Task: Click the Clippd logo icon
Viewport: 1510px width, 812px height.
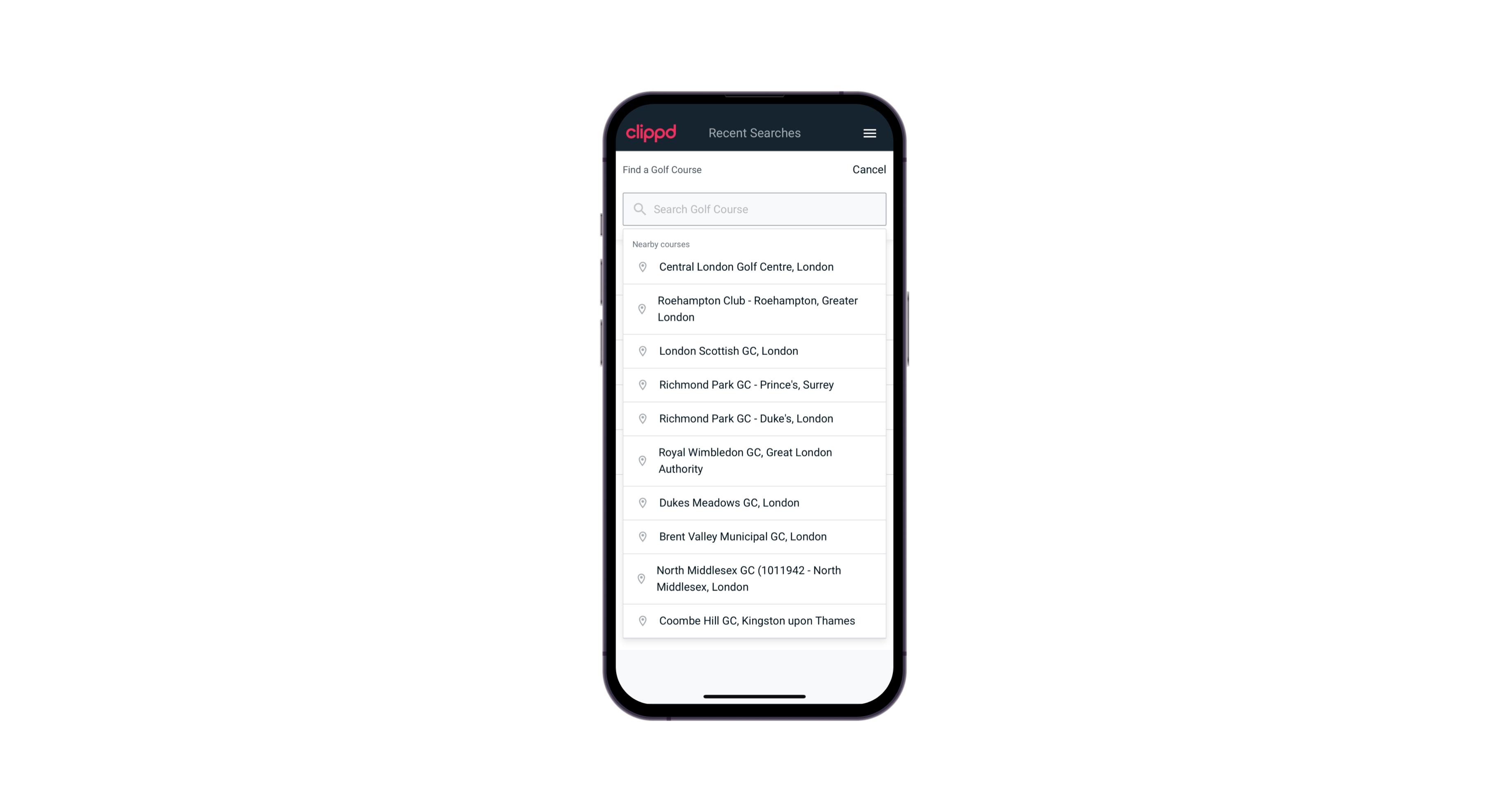Action: 652,133
